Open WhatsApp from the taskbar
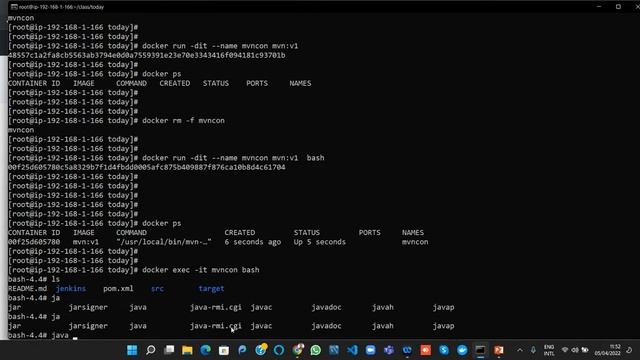This screenshot has height=360, width=640. [x=316, y=350]
